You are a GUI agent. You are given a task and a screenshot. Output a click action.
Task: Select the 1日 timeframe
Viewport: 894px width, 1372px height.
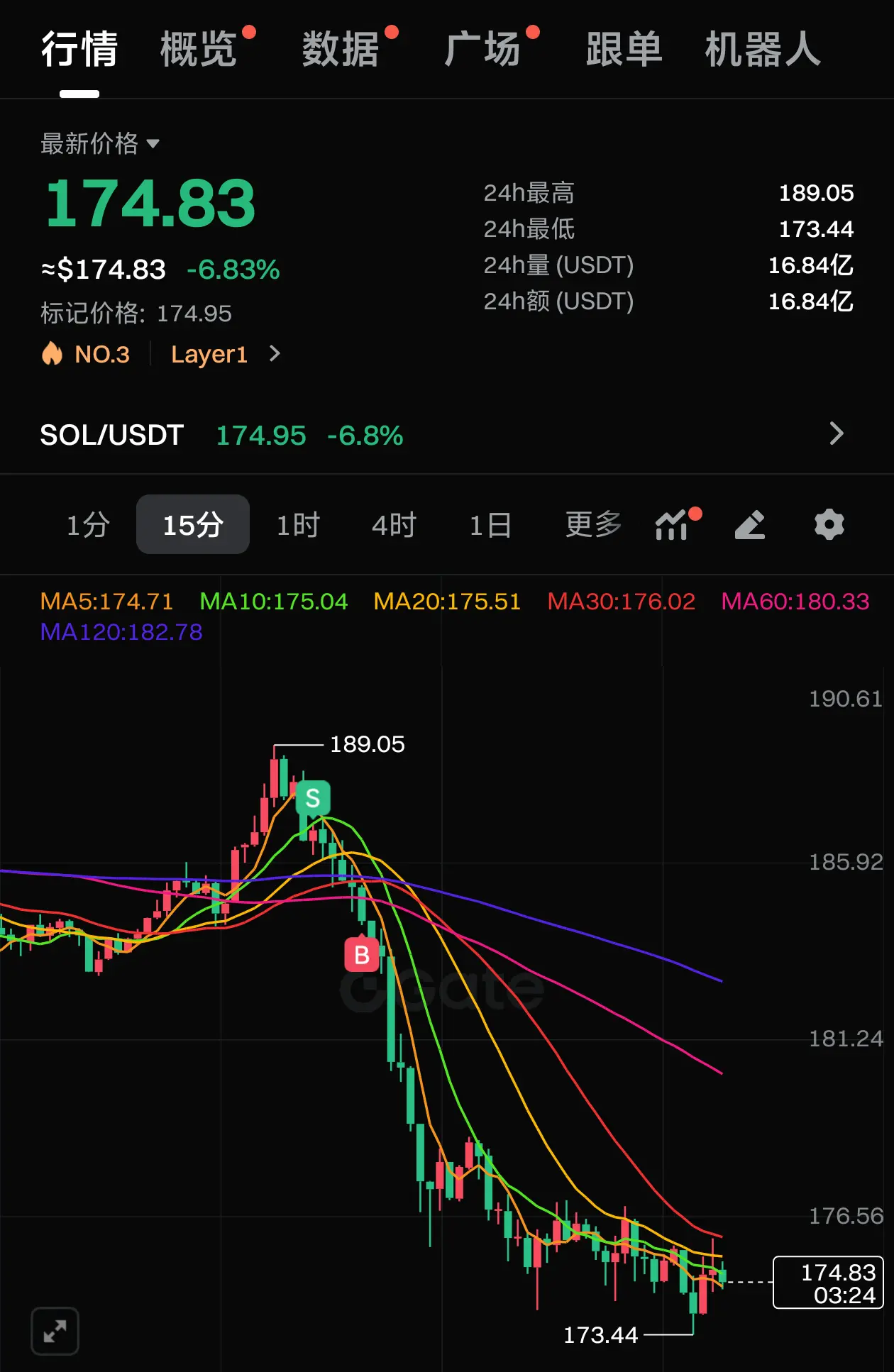[x=490, y=525]
